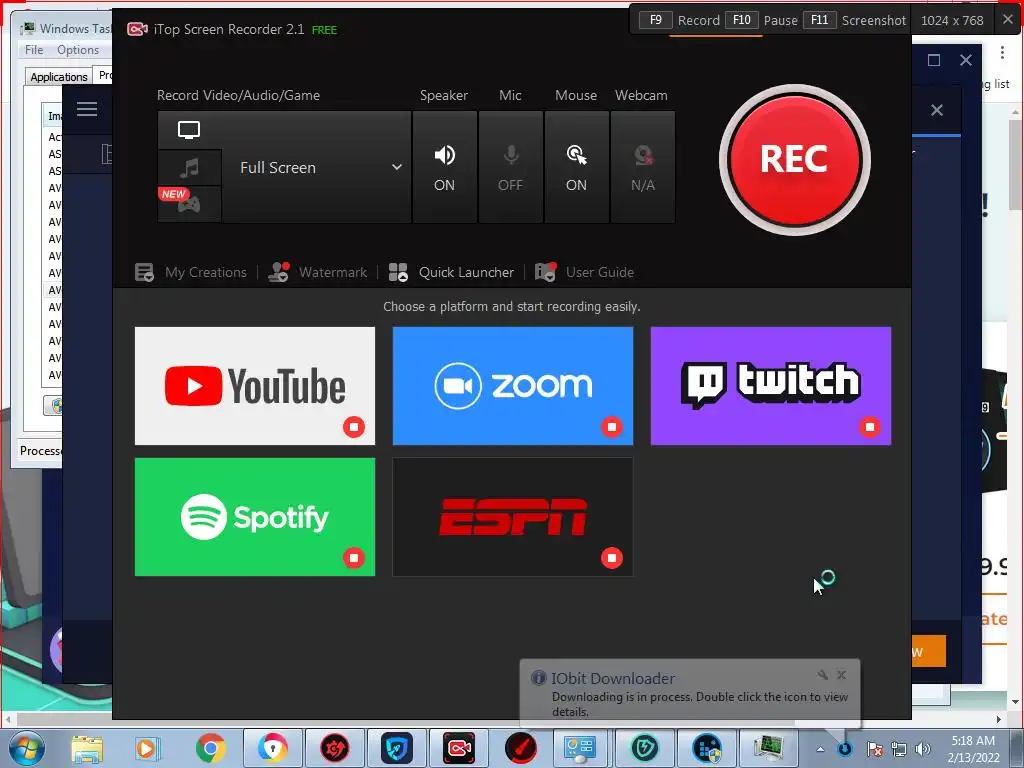Viewport: 1024px width, 768px height.
Task: Click the Zoom platform tile
Action: click(513, 386)
